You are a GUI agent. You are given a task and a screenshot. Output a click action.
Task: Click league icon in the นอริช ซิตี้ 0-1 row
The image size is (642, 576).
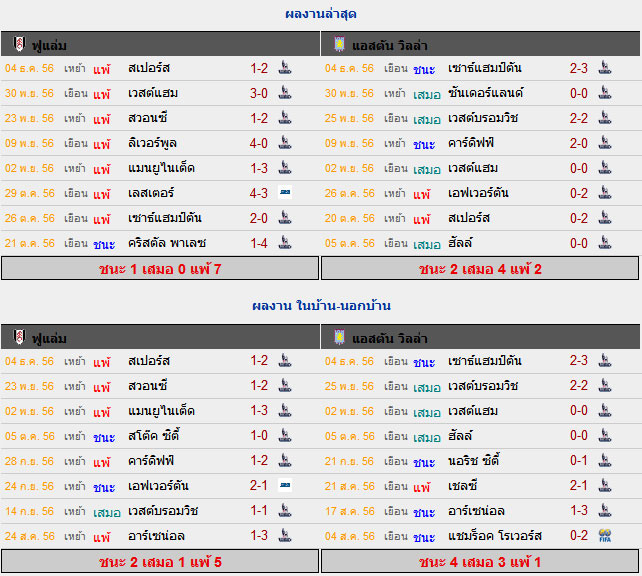605,461
